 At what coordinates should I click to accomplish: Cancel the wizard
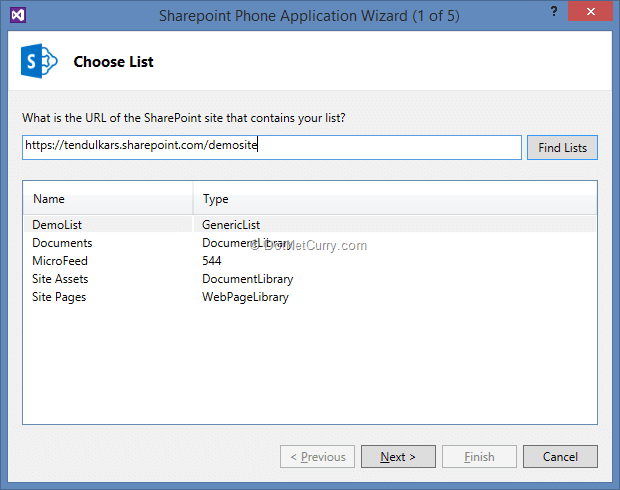coord(560,457)
